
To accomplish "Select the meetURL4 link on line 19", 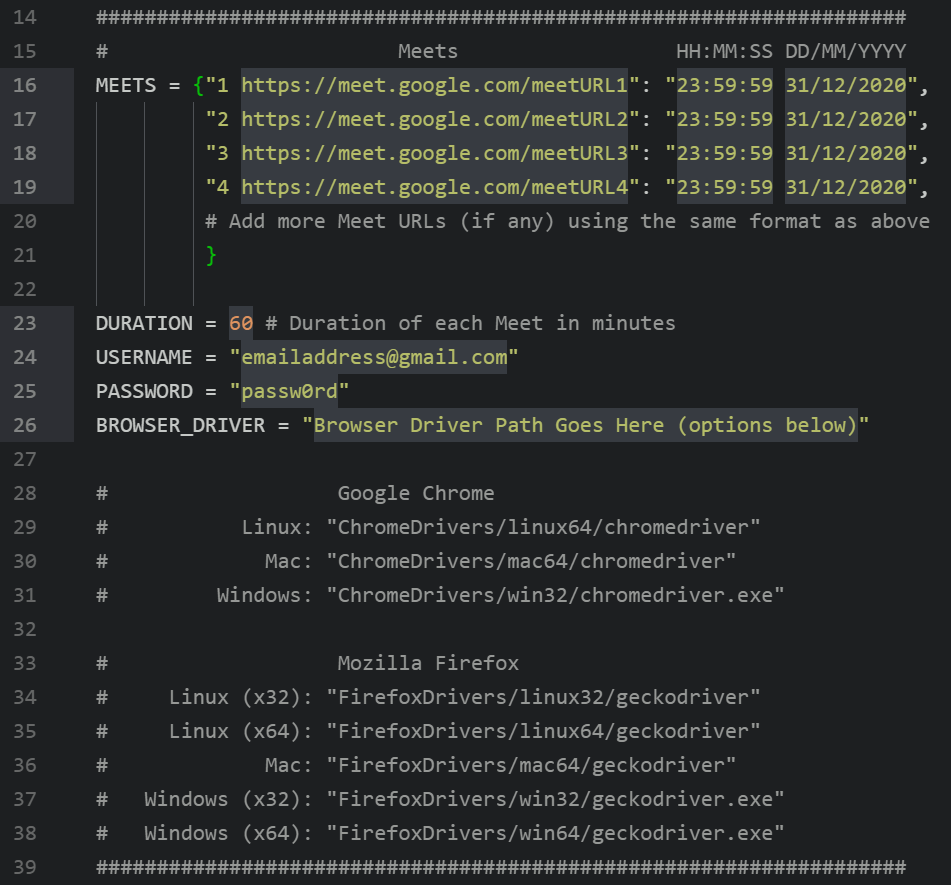I will 434,188.
